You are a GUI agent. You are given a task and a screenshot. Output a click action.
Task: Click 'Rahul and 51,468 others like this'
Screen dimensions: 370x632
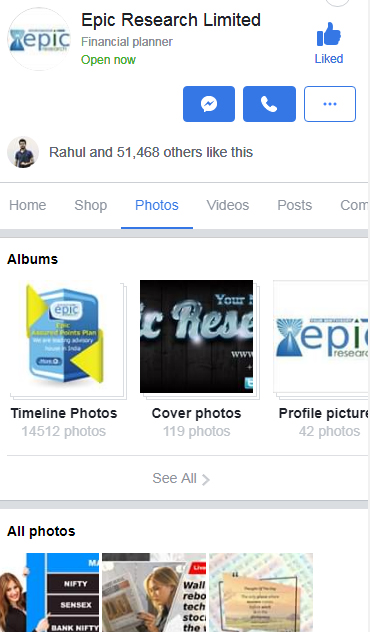(x=151, y=152)
